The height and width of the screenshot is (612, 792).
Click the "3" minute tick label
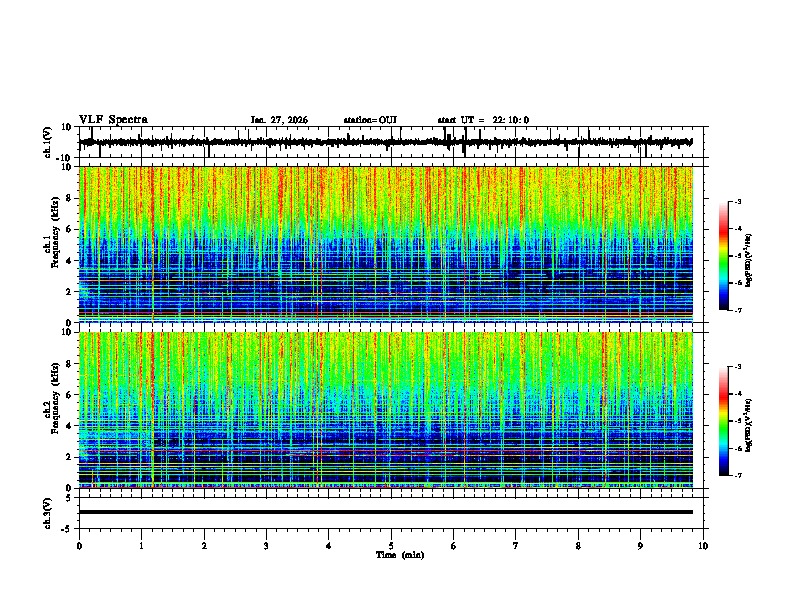(x=266, y=546)
